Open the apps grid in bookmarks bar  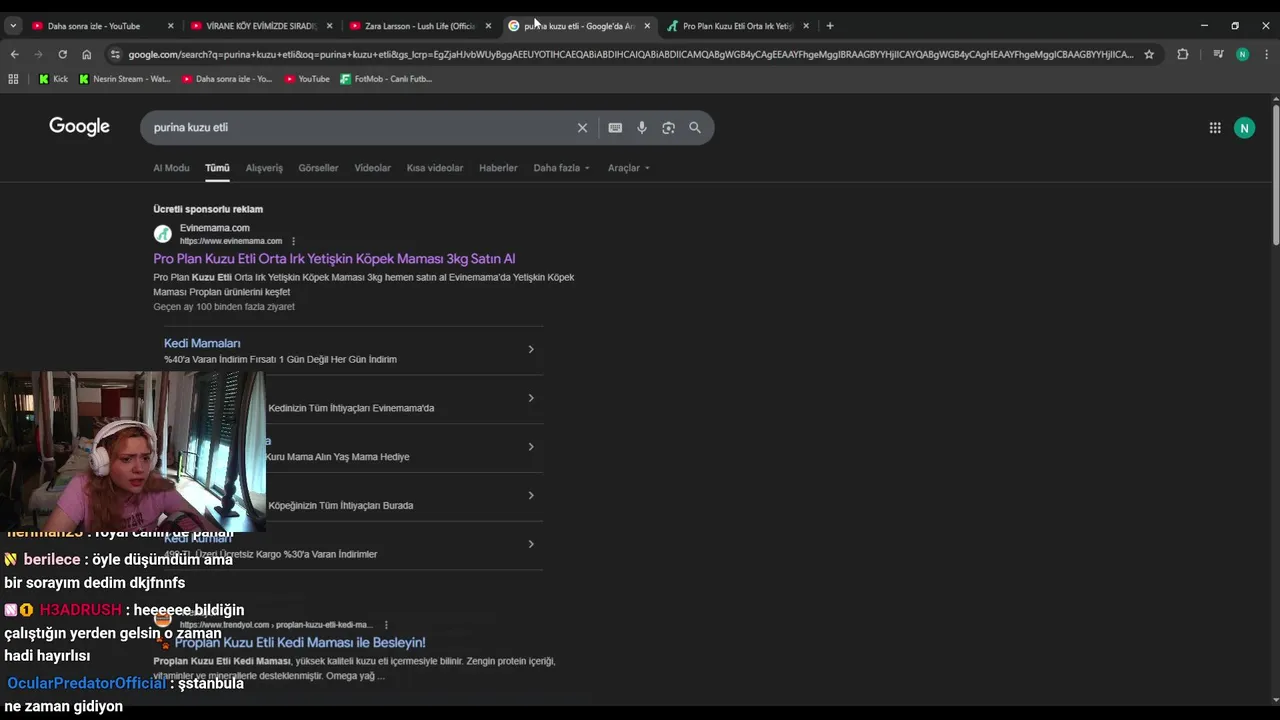[13, 79]
